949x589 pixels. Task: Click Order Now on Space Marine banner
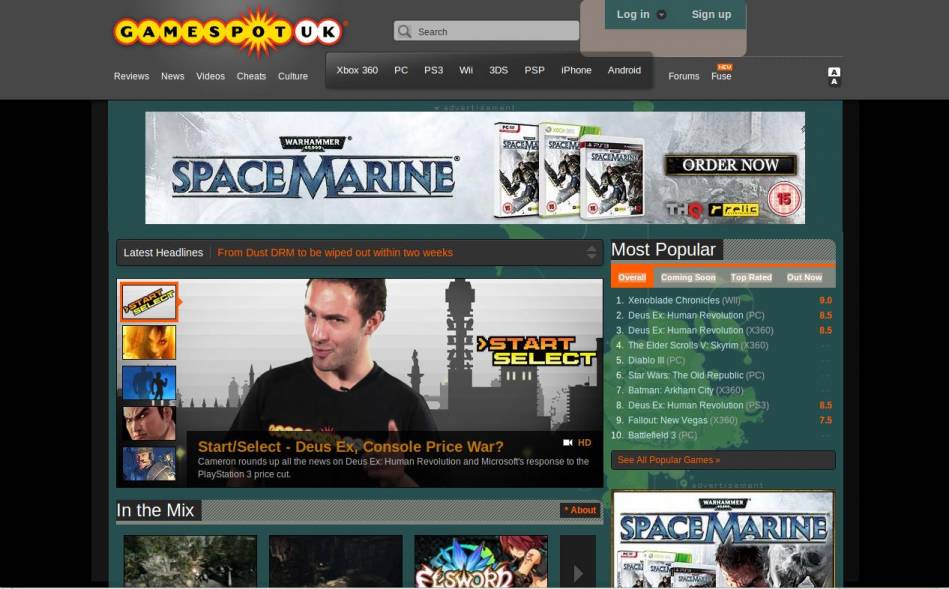pos(731,165)
